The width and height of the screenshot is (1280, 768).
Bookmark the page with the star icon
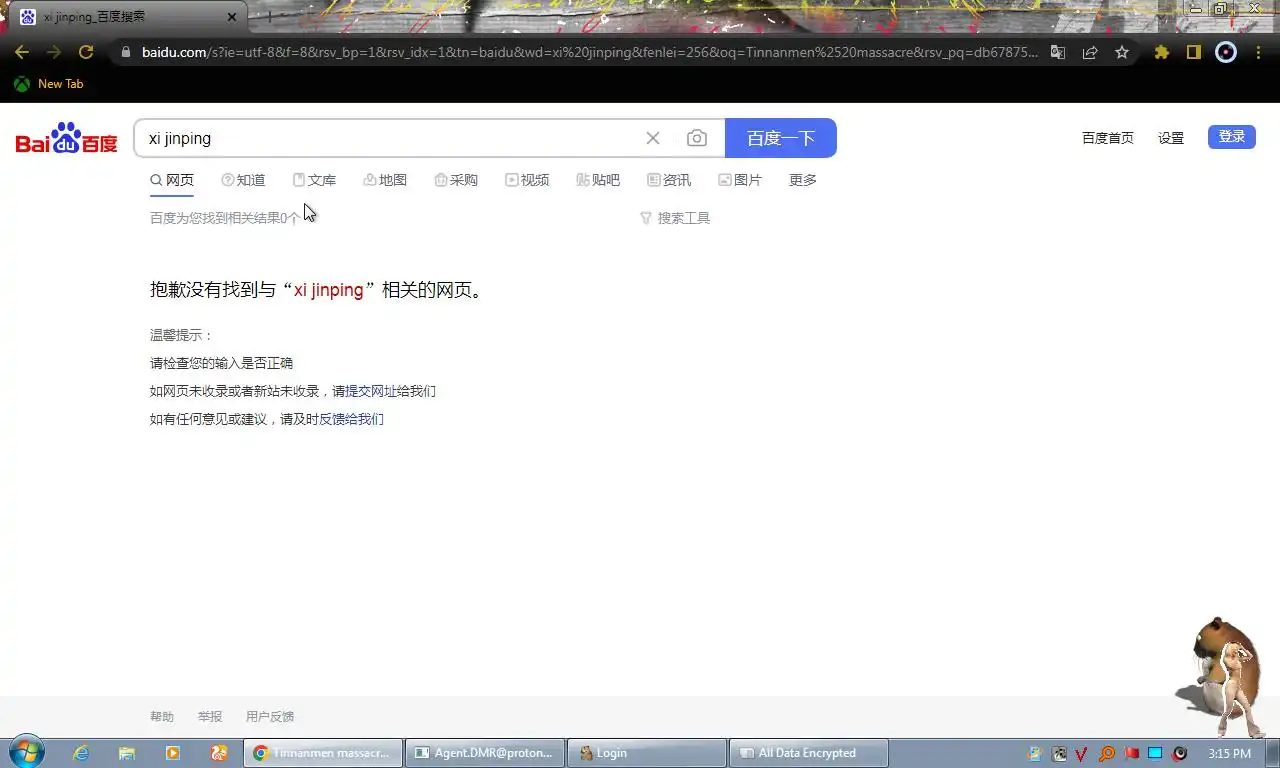[1122, 52]
